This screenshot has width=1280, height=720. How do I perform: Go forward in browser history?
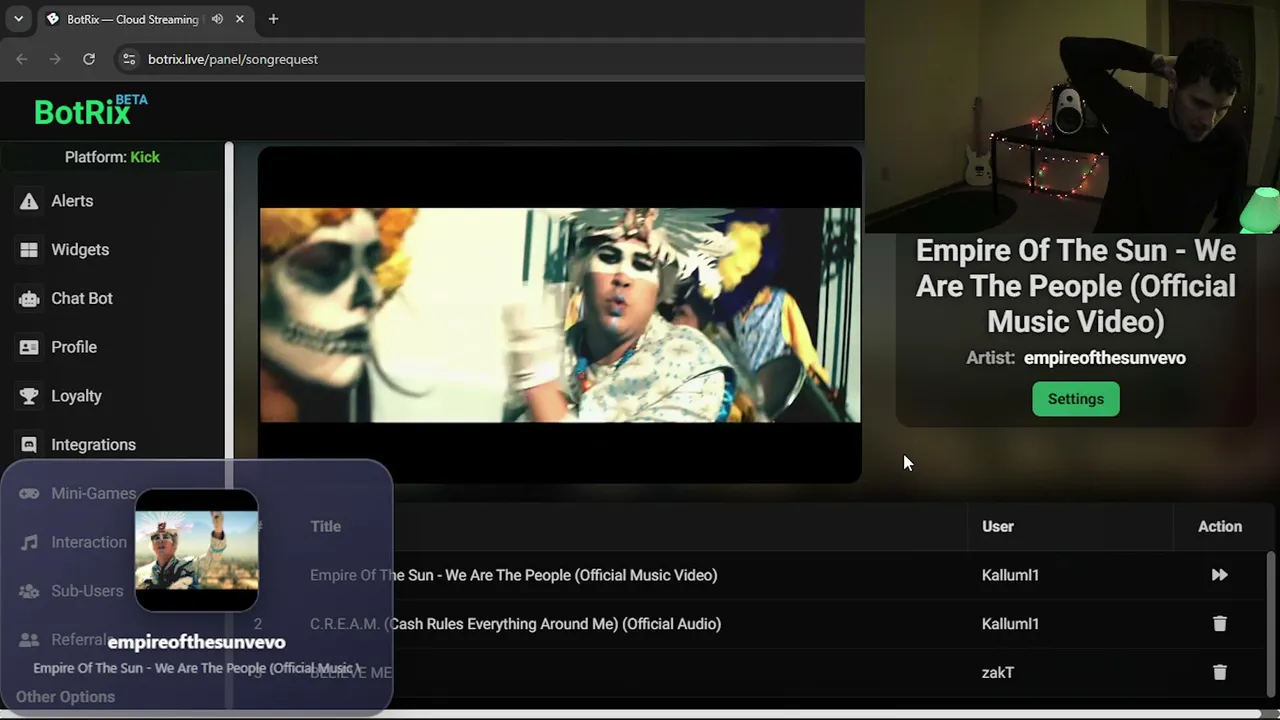(x=55, y=59)
